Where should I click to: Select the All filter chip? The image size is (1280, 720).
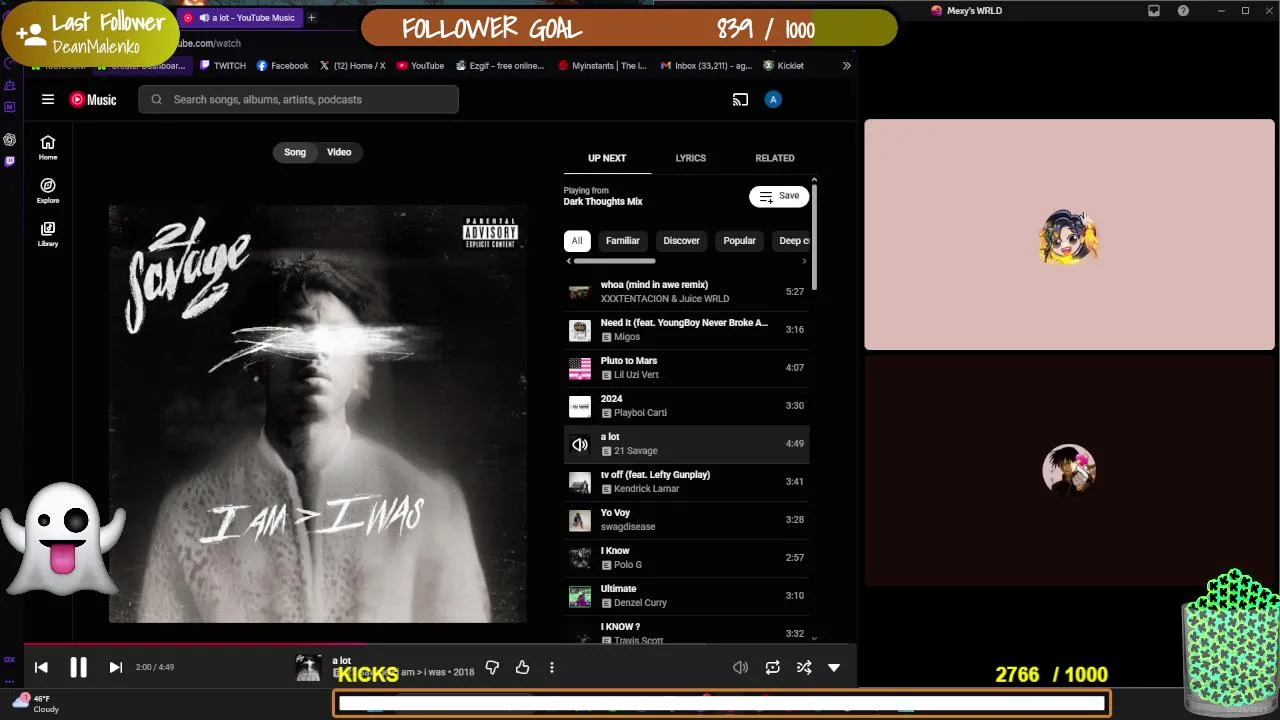point(577,240)
